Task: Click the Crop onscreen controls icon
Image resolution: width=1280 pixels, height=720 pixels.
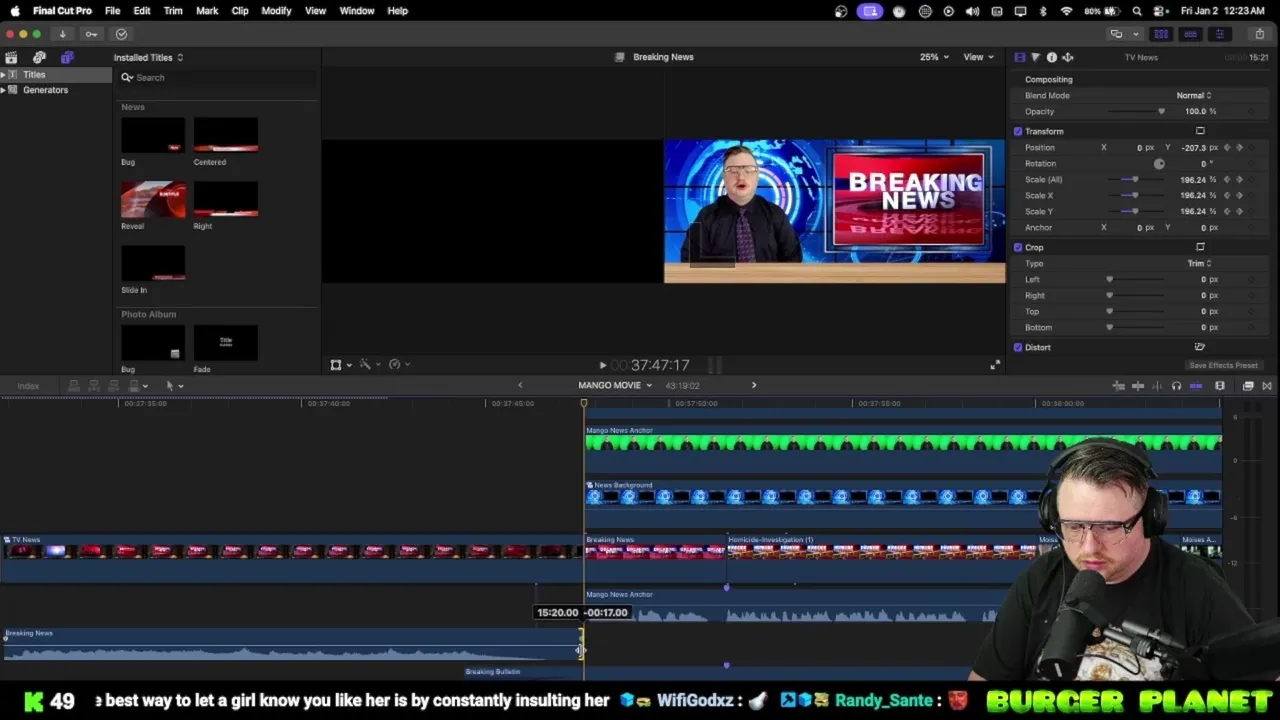Action: [1200, 247]
